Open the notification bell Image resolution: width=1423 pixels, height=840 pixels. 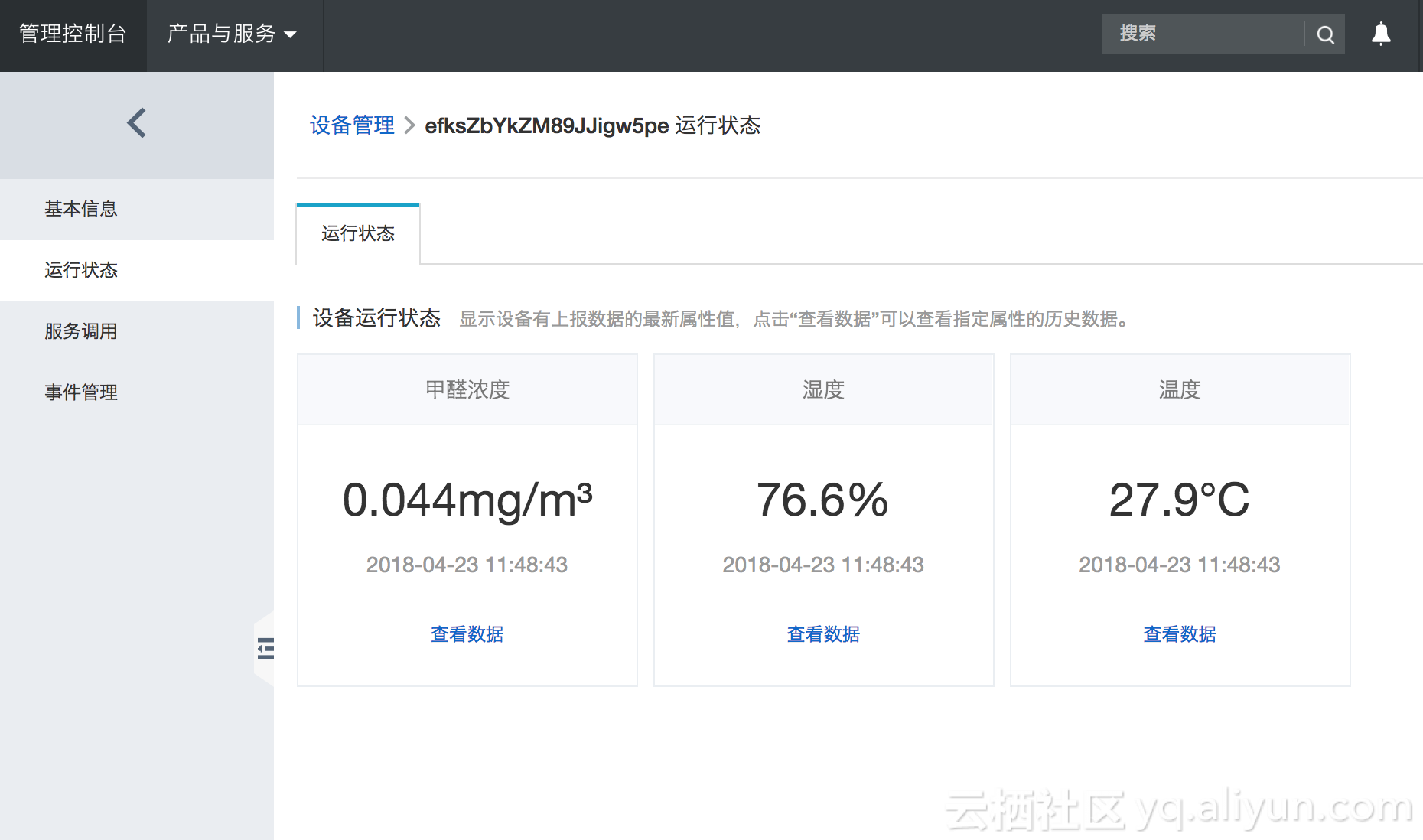[x=1381, y=34]
